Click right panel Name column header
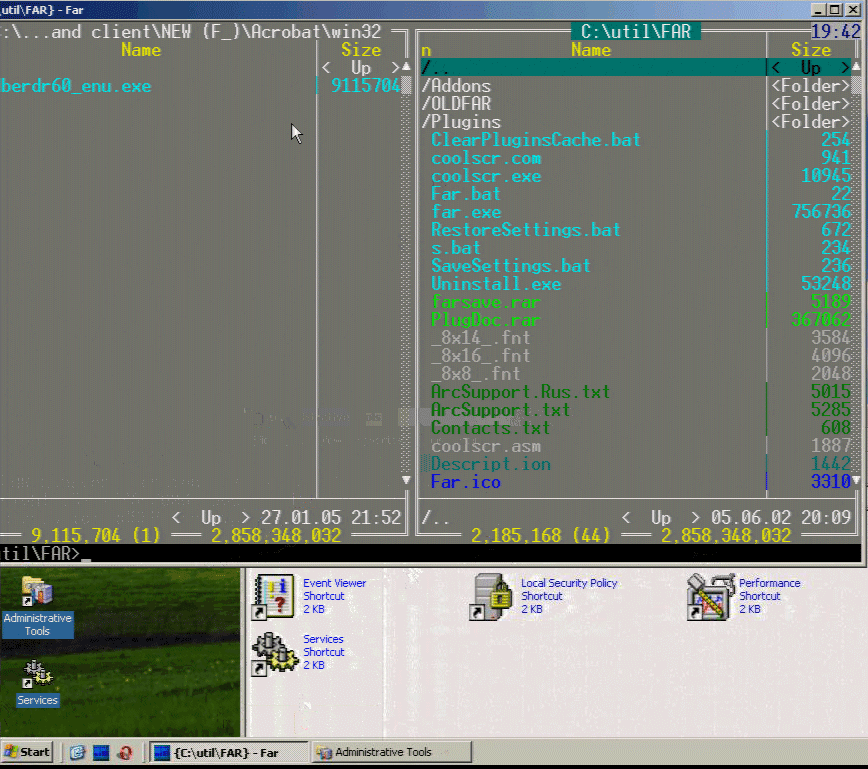This screenshot has width=868, height=769. click(x=591, y=50)
